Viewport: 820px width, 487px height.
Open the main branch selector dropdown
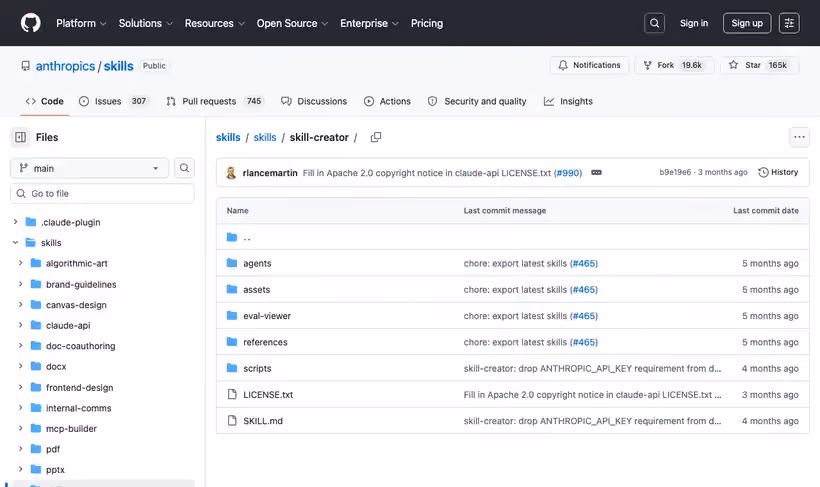(89, 168)
